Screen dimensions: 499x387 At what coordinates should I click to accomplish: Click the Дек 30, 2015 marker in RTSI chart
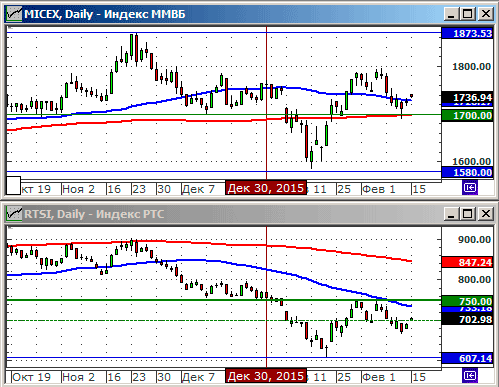[x=266, y=376]
